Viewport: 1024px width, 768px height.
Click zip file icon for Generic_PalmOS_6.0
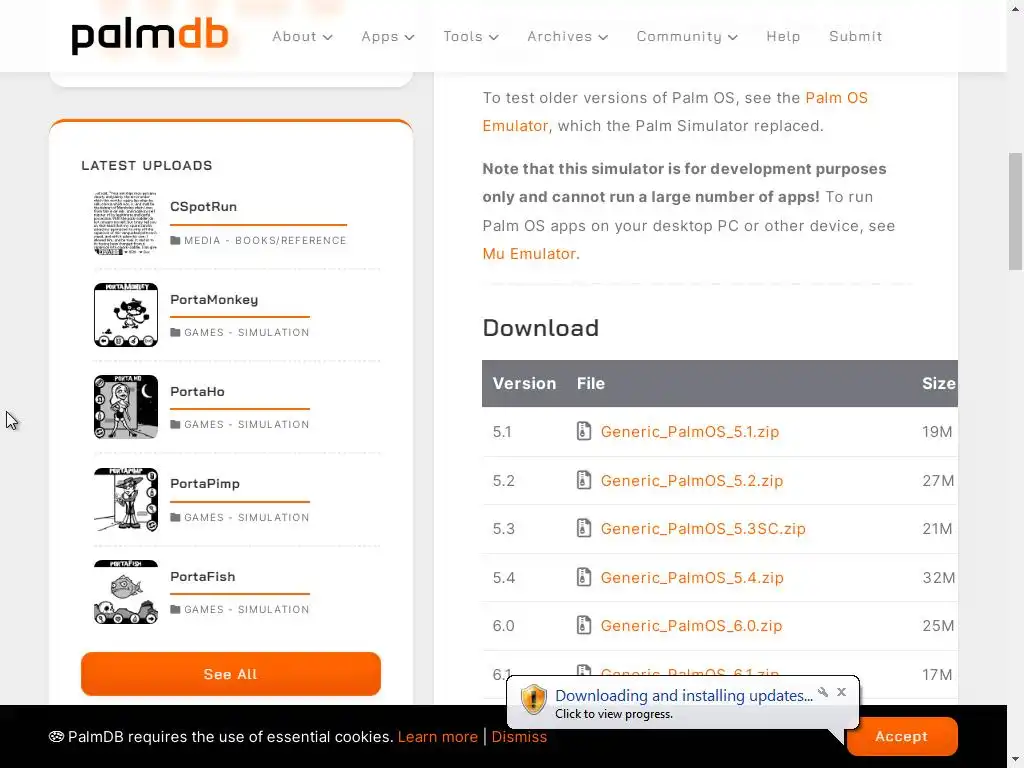click(x=584, y=625)
